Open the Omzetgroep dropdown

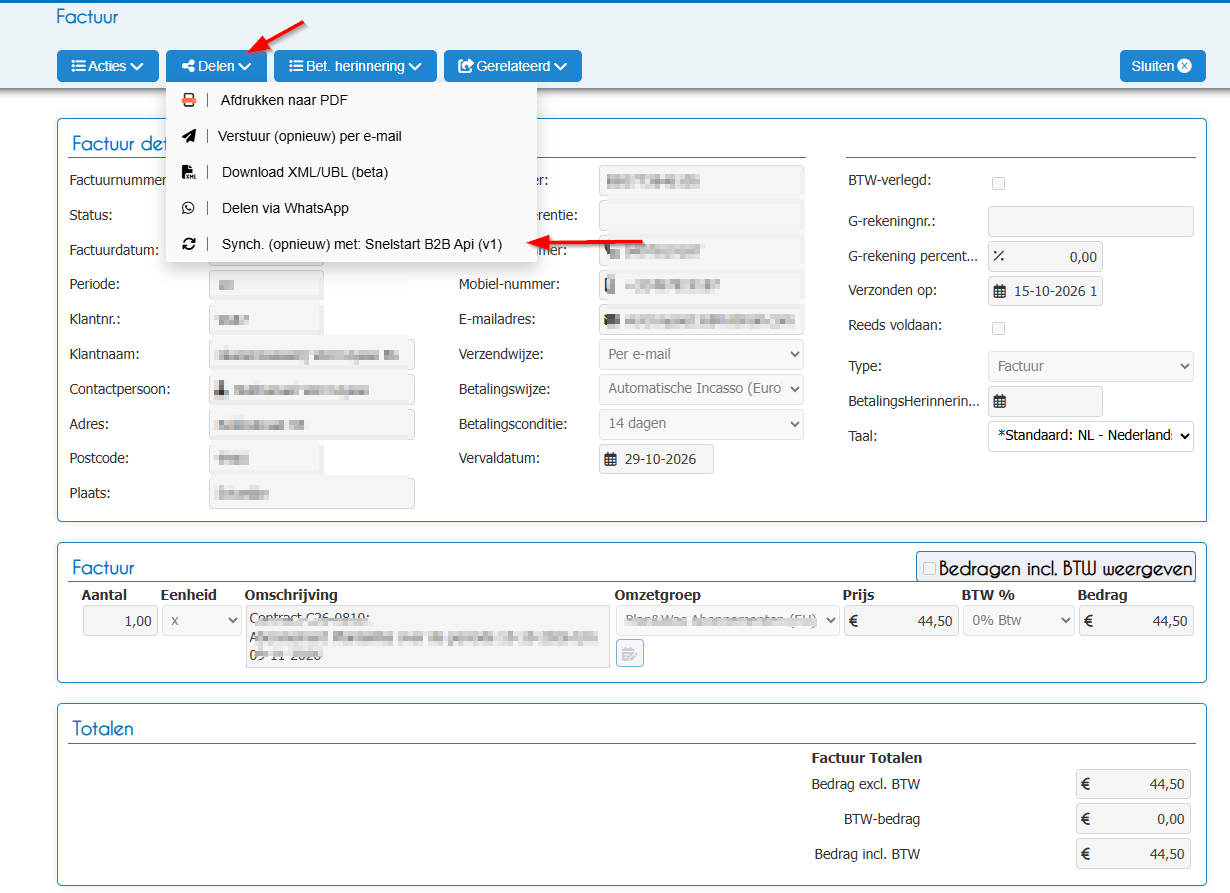coord(728,621)
